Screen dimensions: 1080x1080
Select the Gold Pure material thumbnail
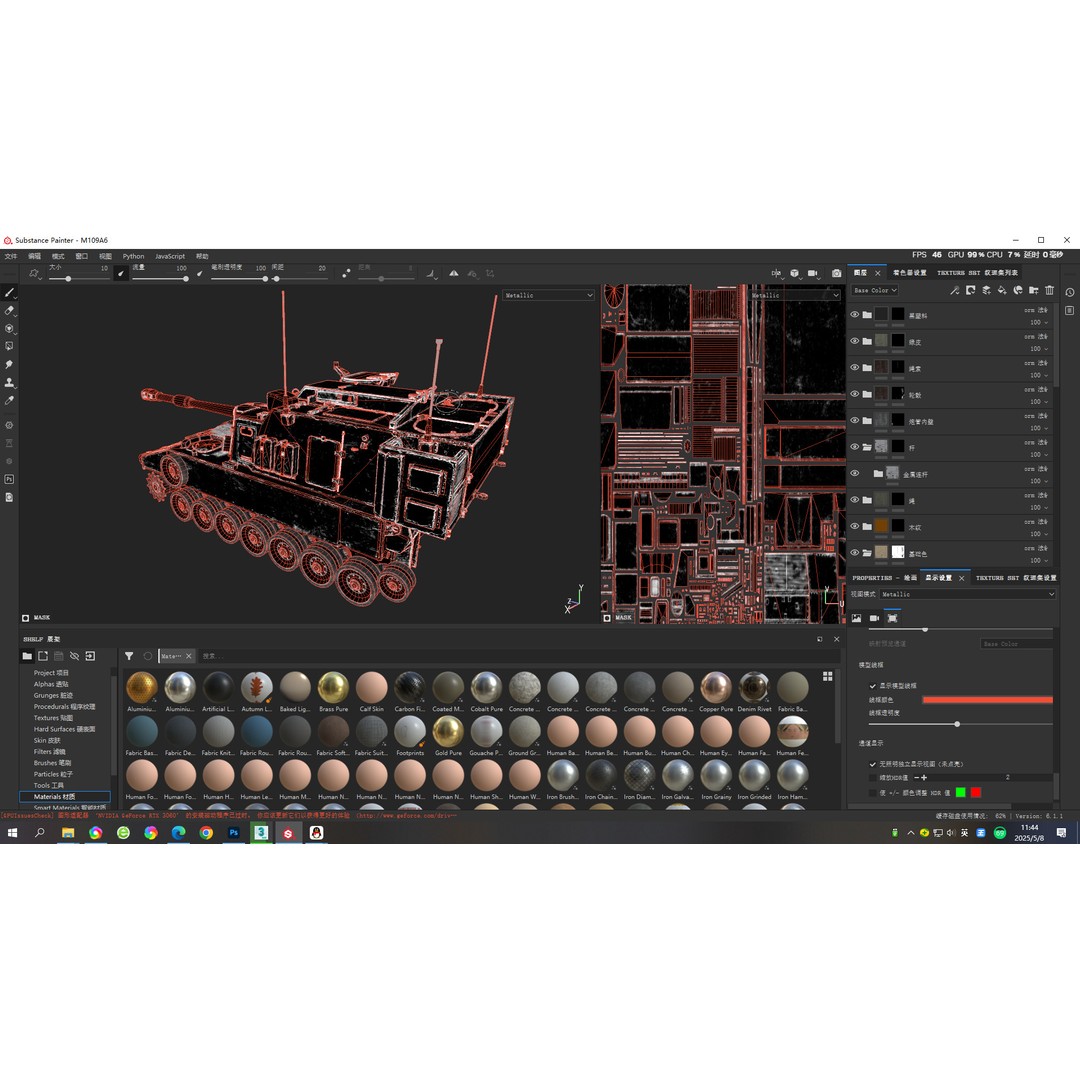[448, 731]
